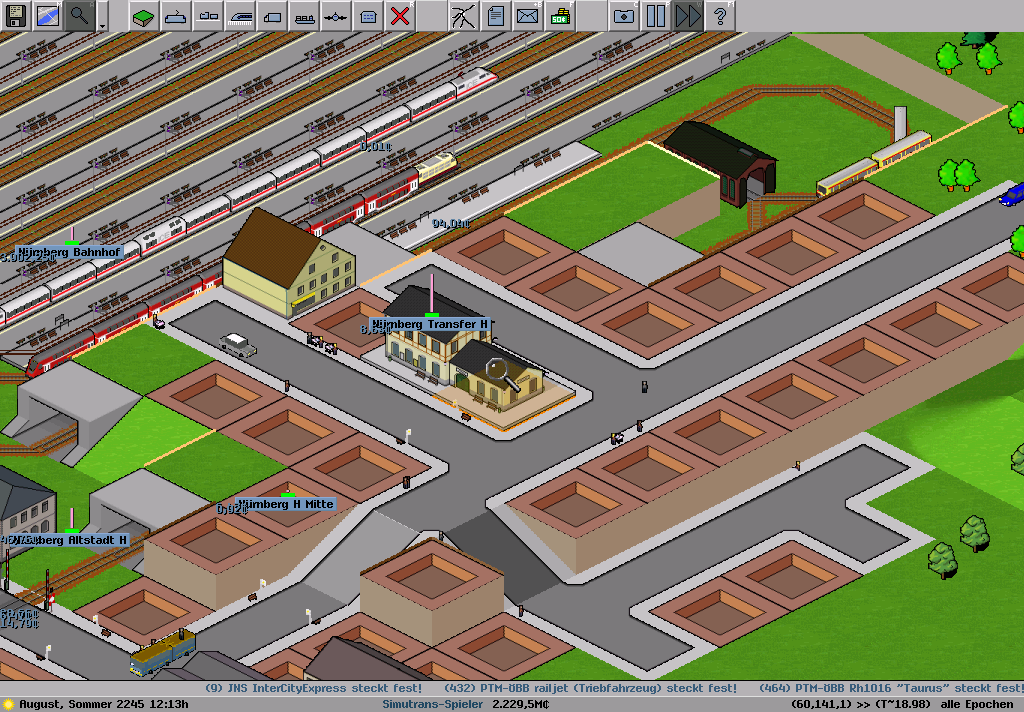
Task: Open the line management network icon
Action: click(463, 15)
